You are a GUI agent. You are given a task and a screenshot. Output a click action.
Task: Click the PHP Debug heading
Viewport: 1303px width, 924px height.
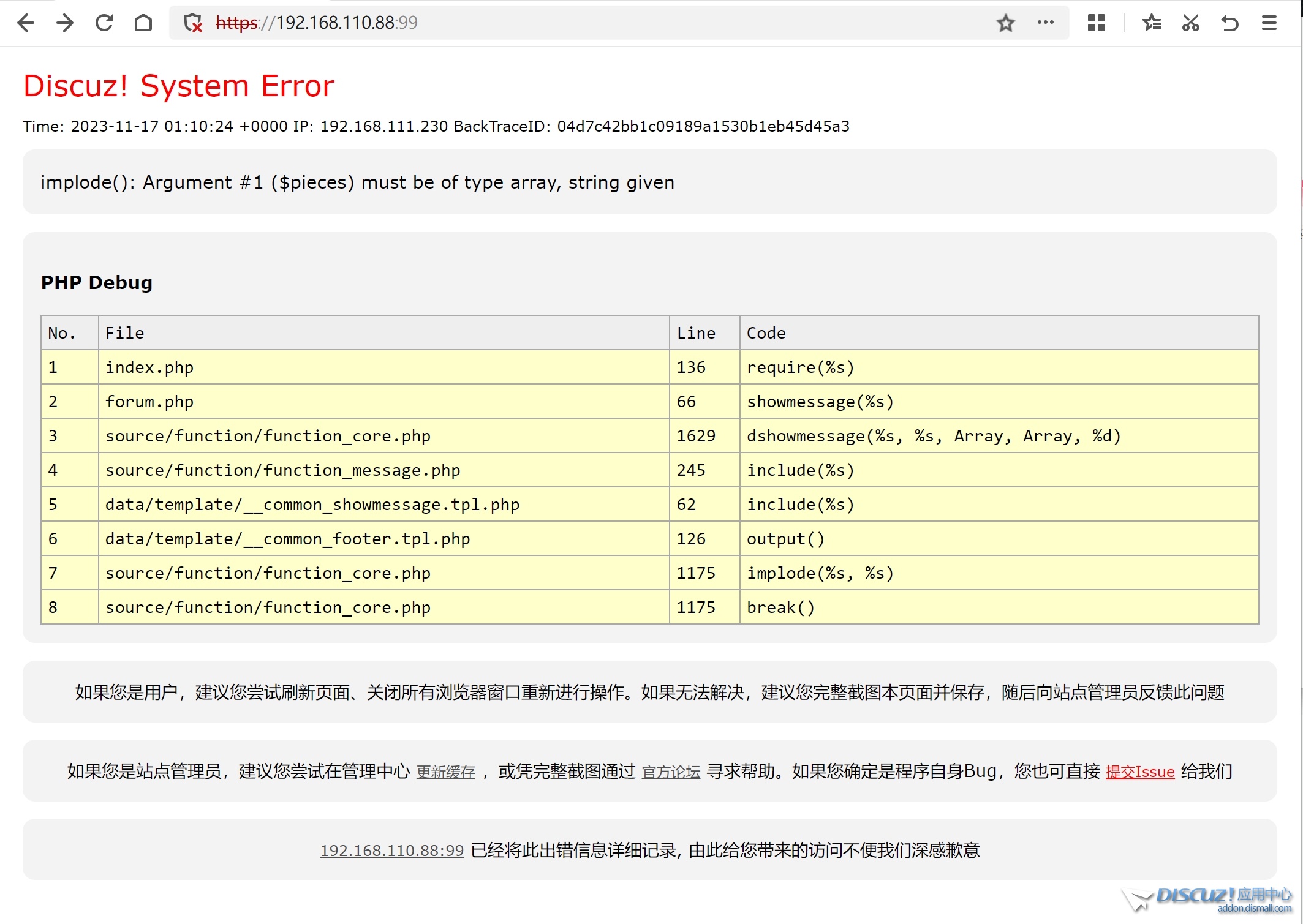point(97,283)
